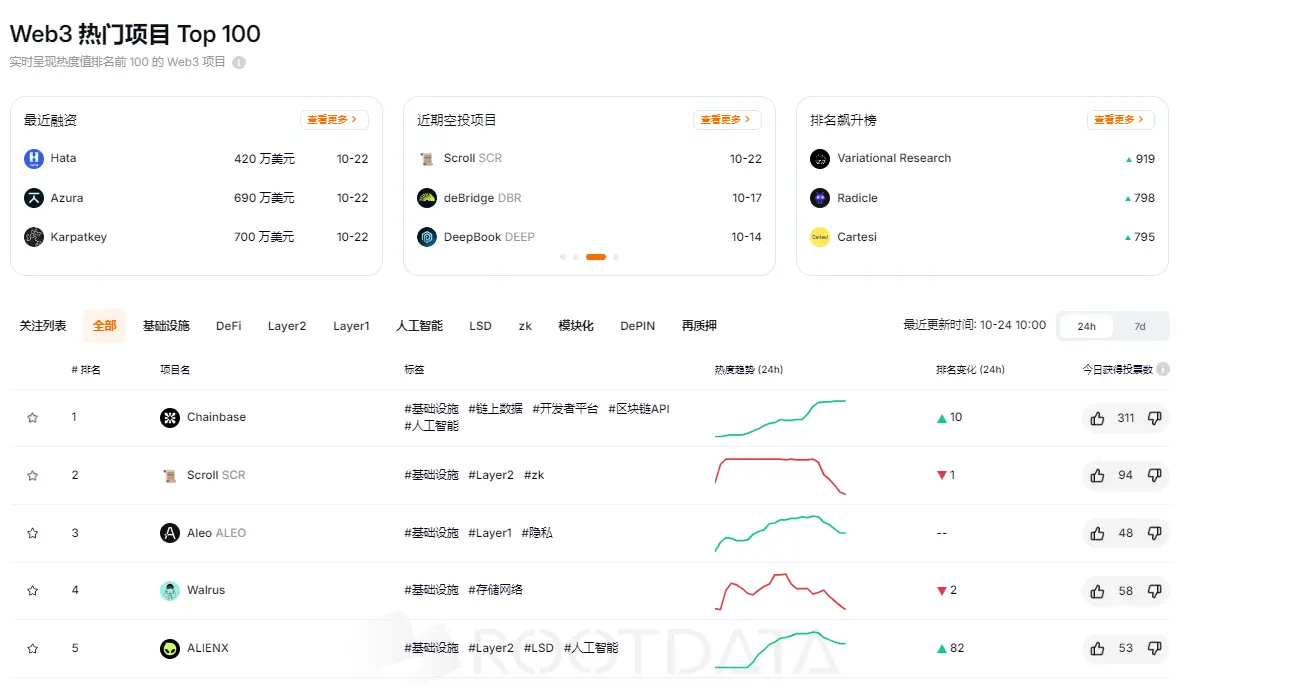
Task: Click the info icon next to 今日获得投票数
Action: [x=1163, y=369]
